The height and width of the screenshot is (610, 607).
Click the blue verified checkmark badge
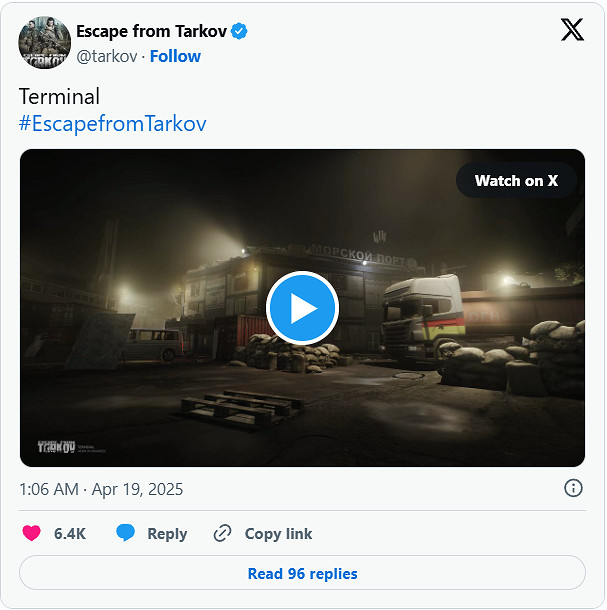pos(239,31)
